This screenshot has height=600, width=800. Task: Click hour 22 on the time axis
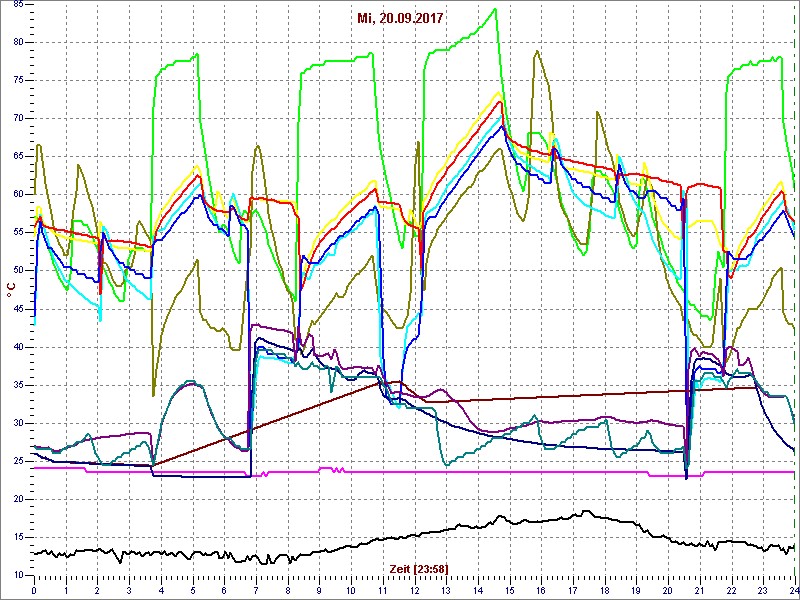(731, 590)
